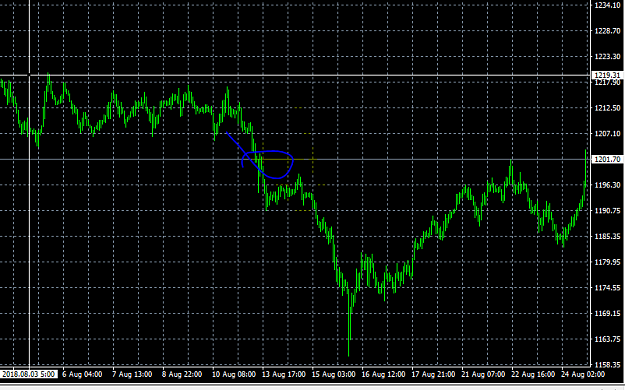Click the 10 Aug 08:00 time label
Image resolution: width=625 pixels, height=390 pixels.
[x=234, y=374]
